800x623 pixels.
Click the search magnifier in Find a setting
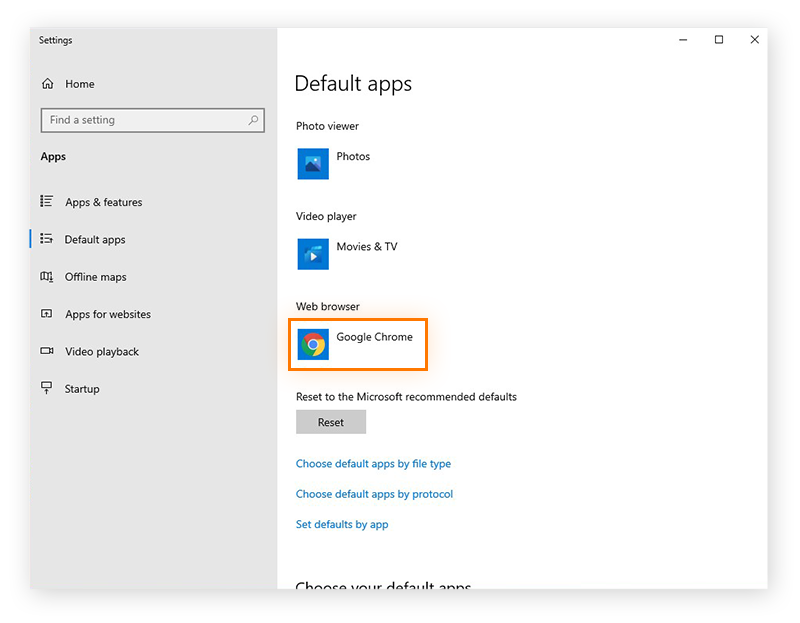(254, 119)
